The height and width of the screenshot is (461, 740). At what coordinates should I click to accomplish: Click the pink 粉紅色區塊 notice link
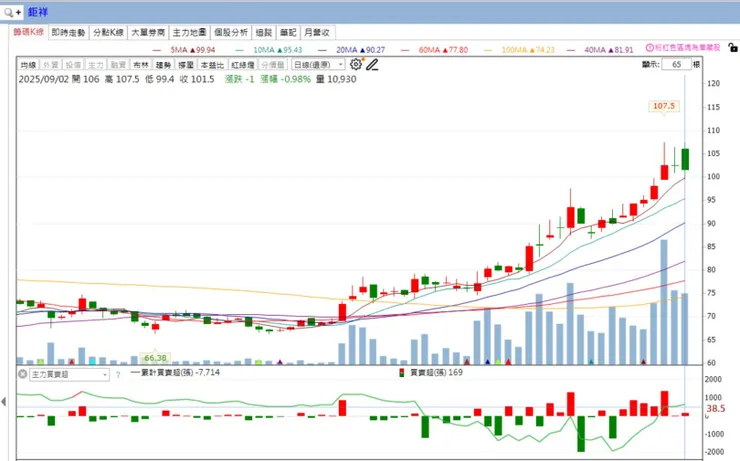pyautogui.click(x=688, y=48)
